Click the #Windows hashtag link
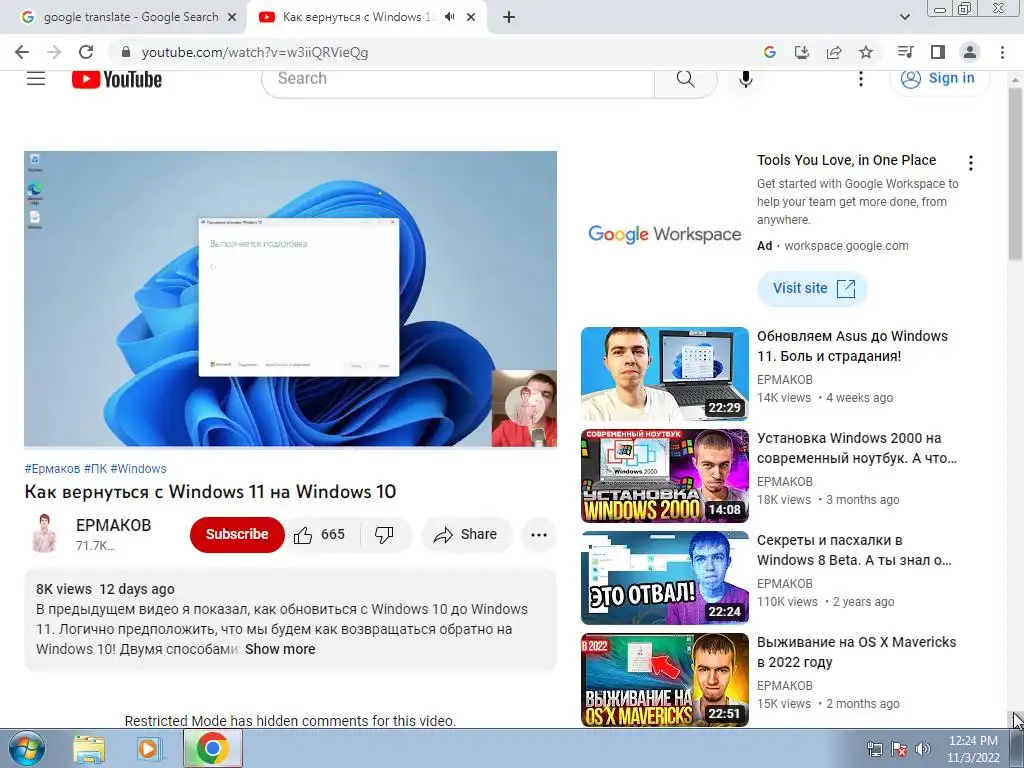The image size is (1024, 768). pyautogui.click(x=138, y=469)
